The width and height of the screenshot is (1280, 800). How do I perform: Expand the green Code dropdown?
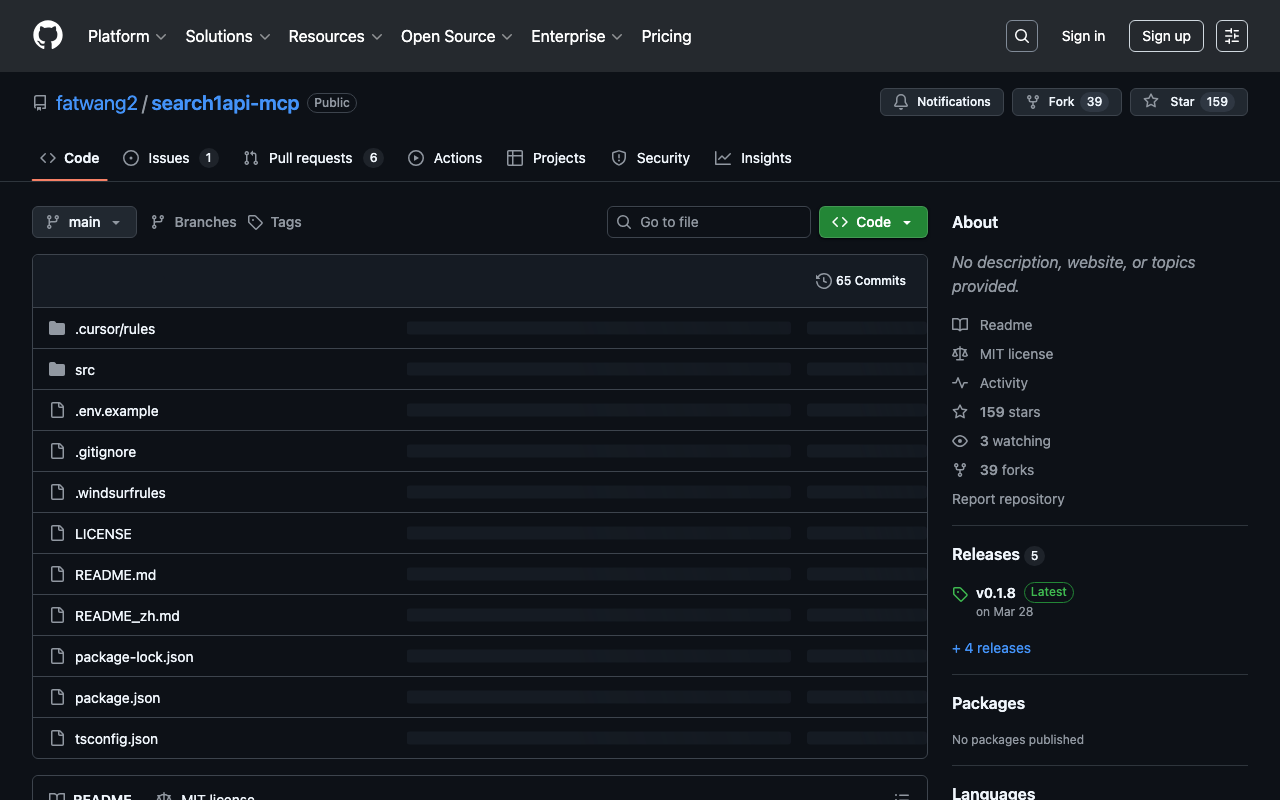[x=872, y=222]
